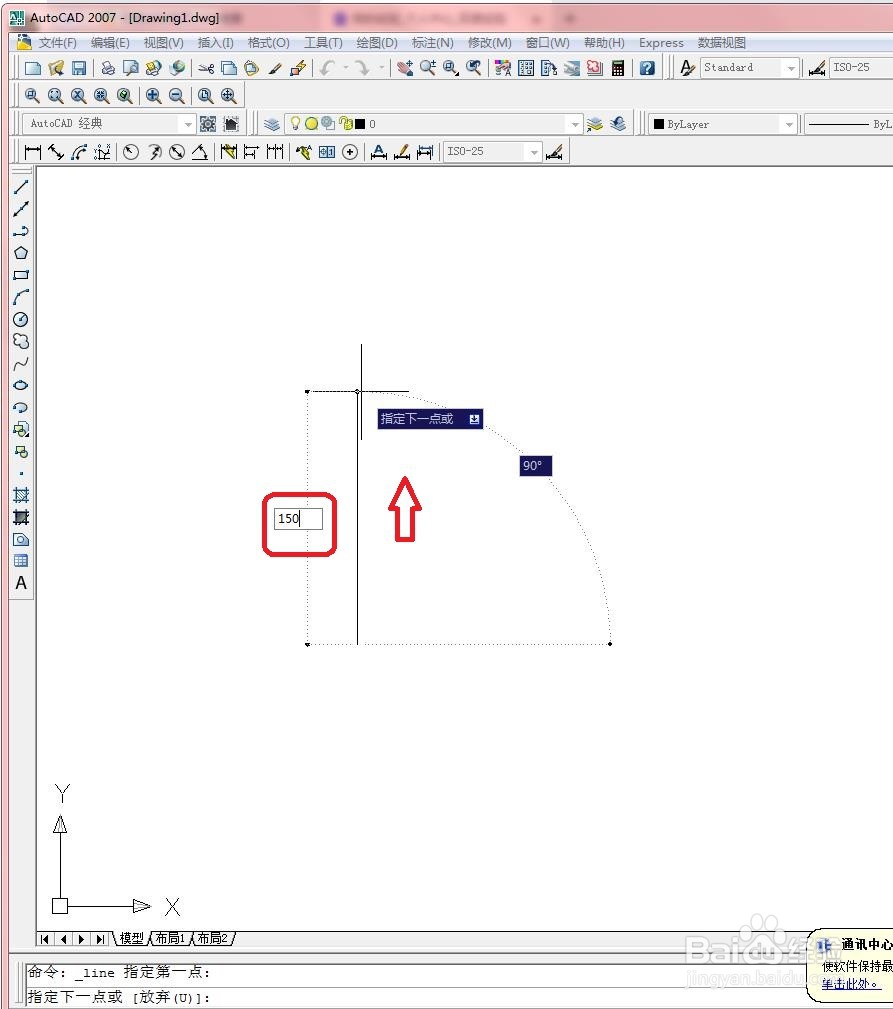Open the ISO-25 dimension style dropdown in dimension toolbar
Viewport: 893px width, 1009px height.
pos(533,152)
